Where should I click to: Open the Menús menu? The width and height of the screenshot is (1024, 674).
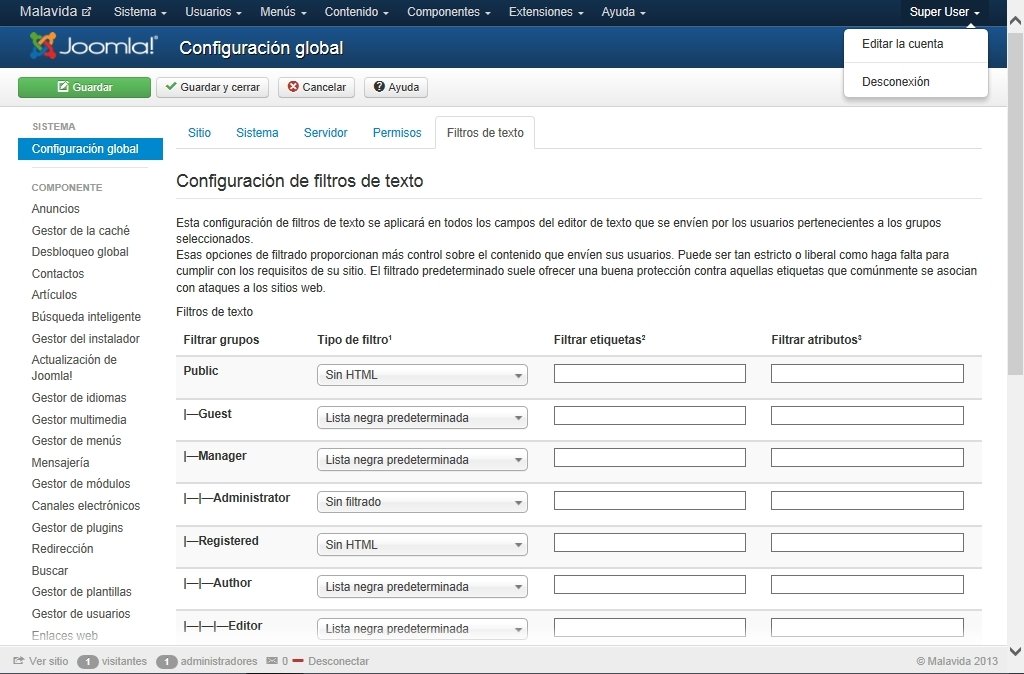pyautogui.click(x=283, y=12)
